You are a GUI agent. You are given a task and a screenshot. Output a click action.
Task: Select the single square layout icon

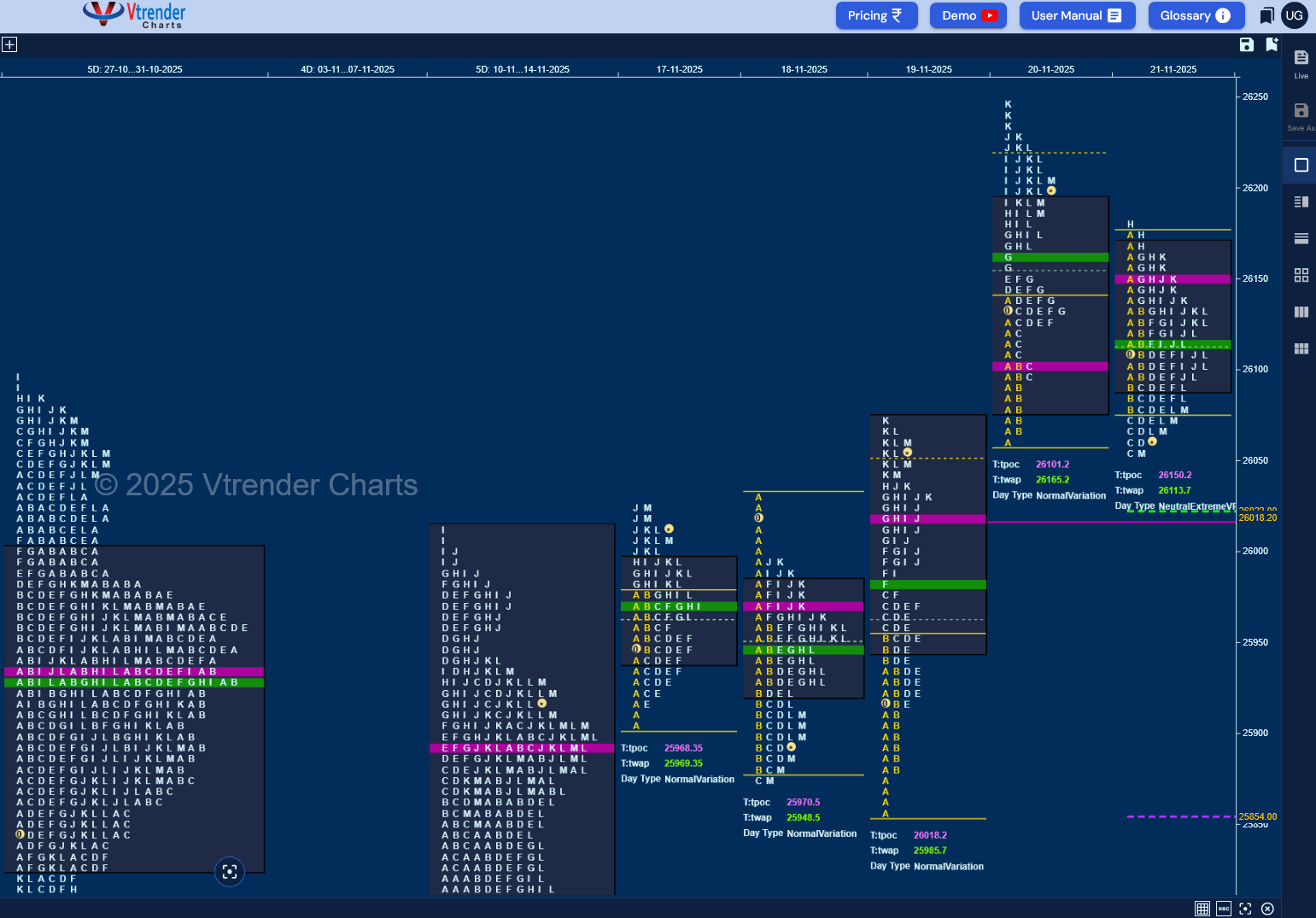coord(1301,165)
